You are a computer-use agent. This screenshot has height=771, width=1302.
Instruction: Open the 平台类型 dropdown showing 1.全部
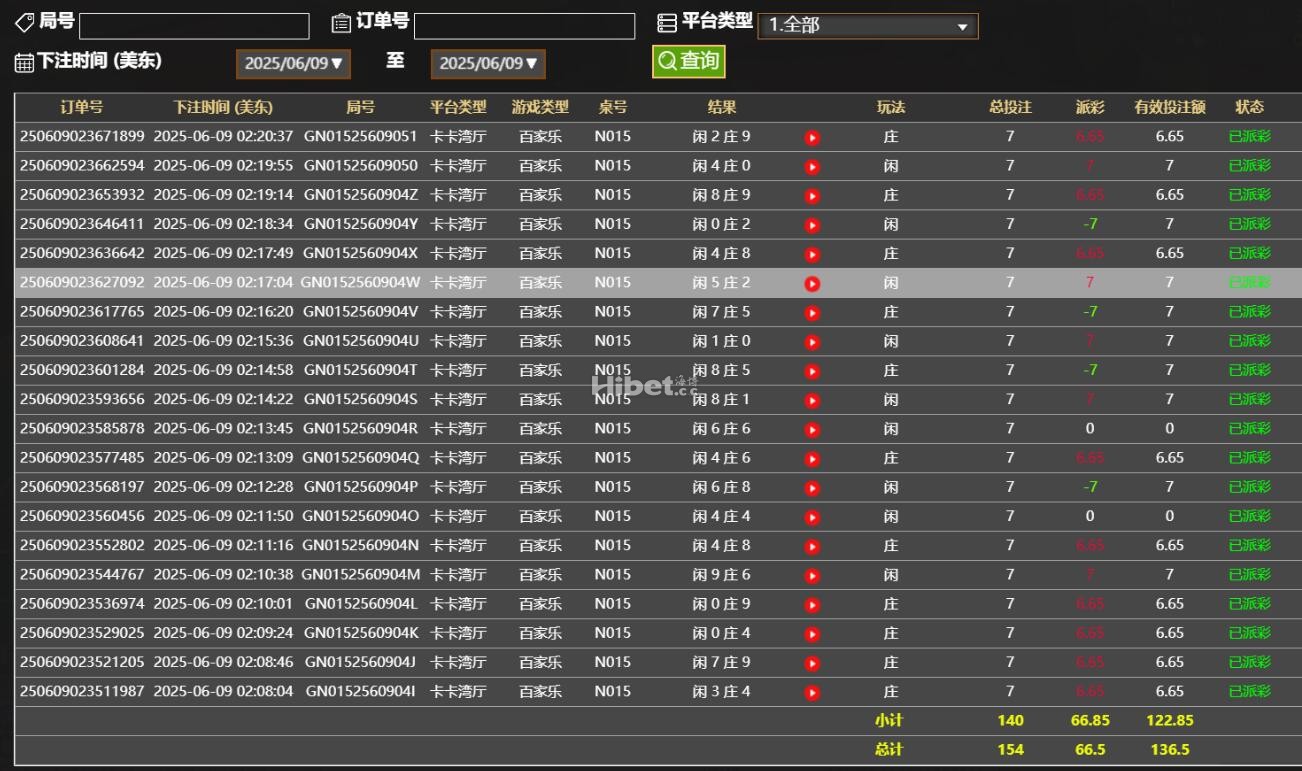pos(867,26)
